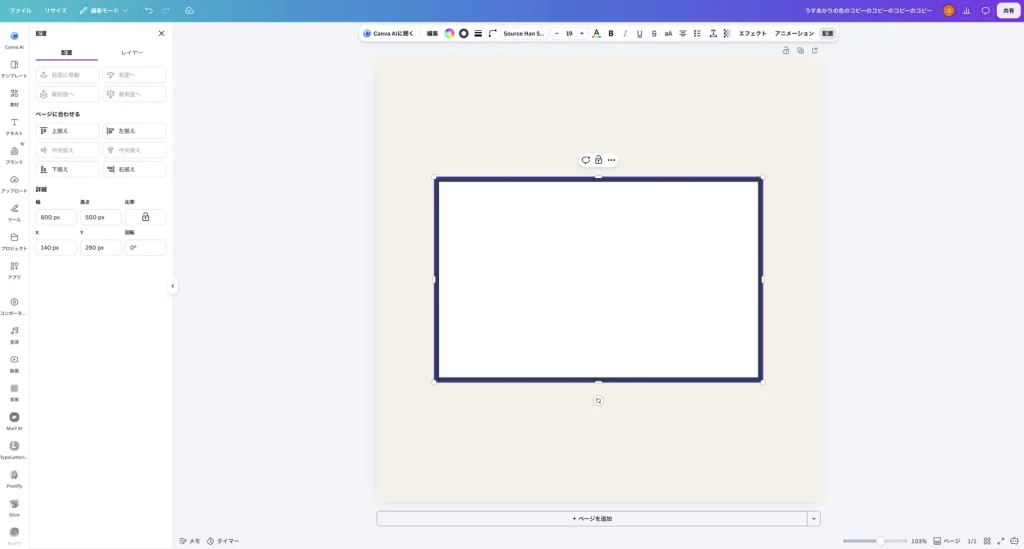Viewport: 1024px width, 549px height.
Task: Click the rotation field 0°
Action: point(145,247)
